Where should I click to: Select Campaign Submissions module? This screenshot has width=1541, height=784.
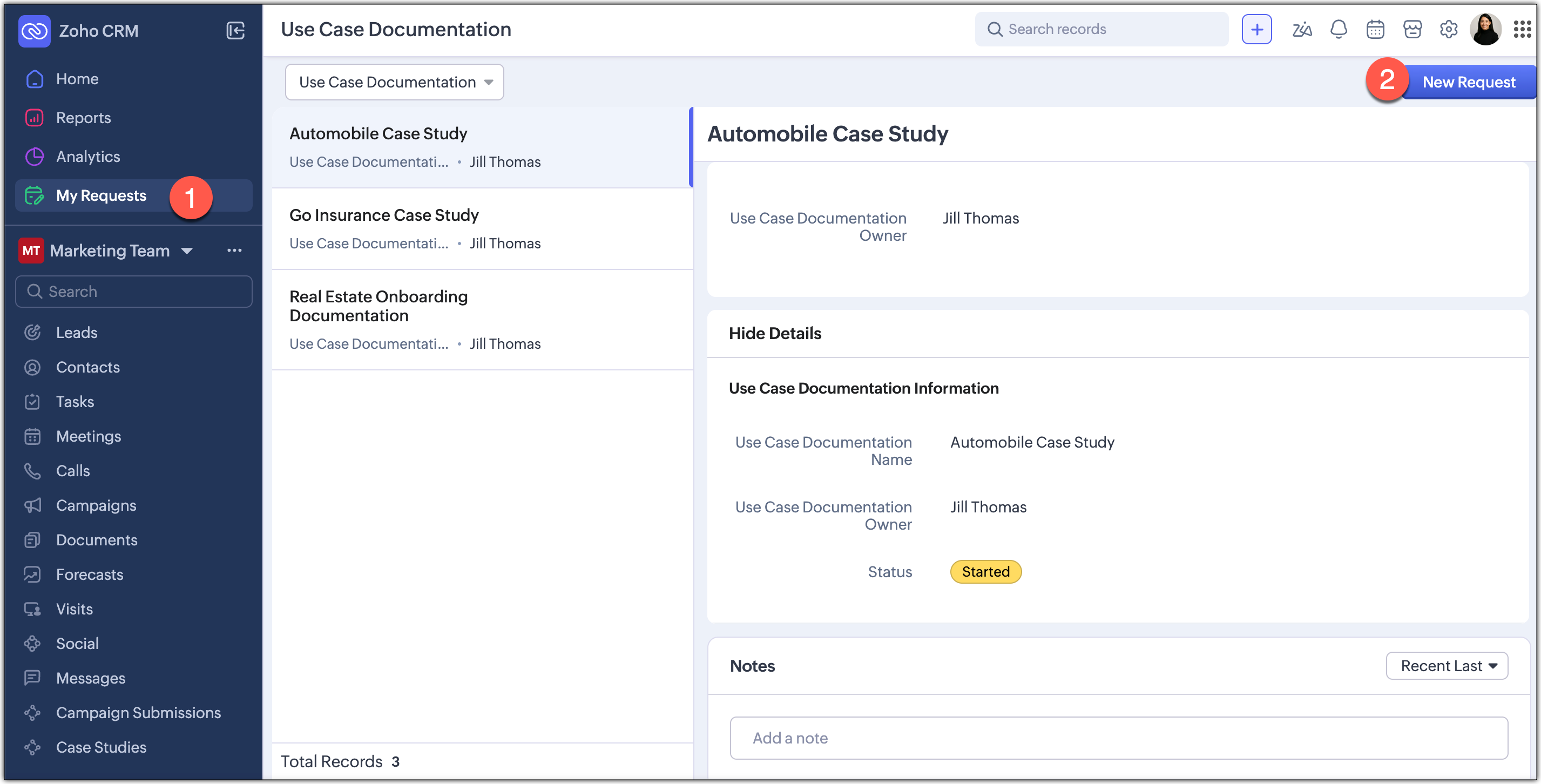coord(138,712)
